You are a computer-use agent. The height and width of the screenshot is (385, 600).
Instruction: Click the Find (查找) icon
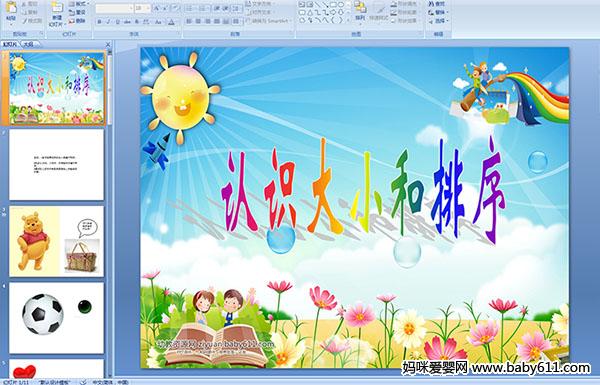[x=437, y=3]
